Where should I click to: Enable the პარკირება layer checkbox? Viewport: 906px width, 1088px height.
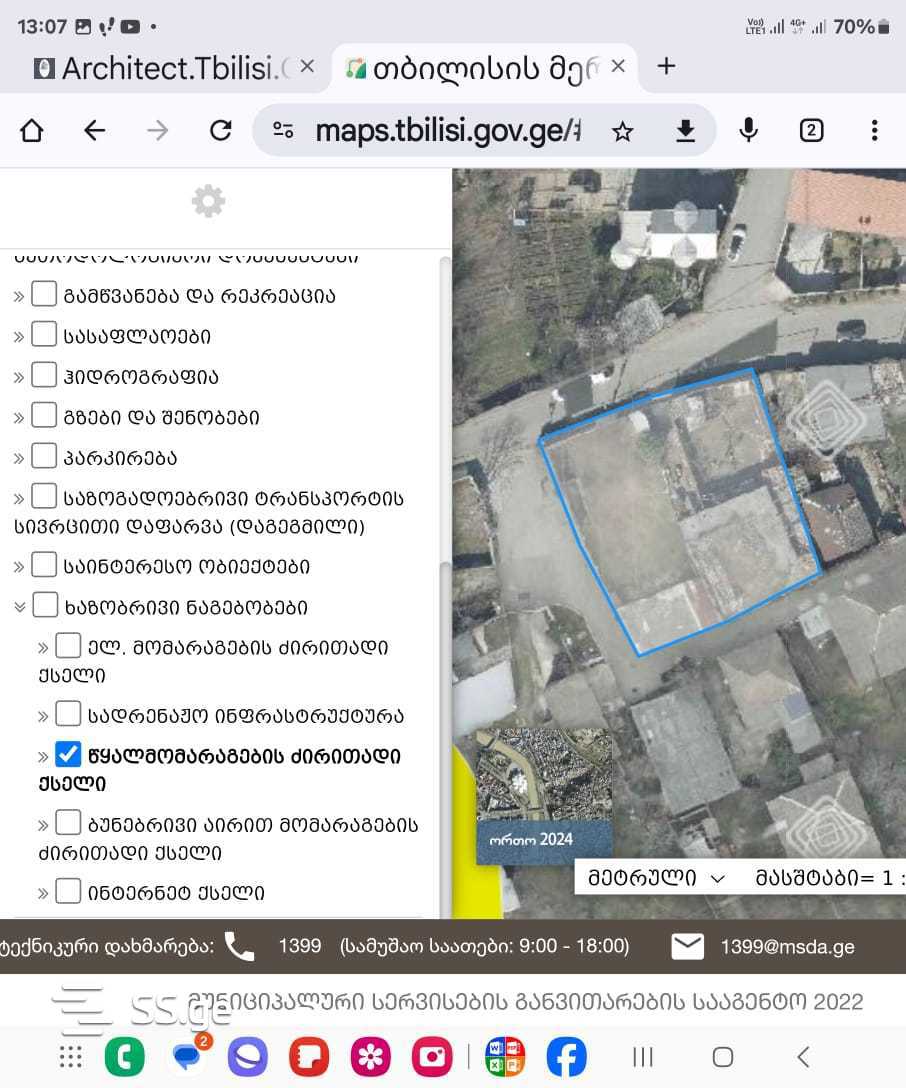point(44,457)
